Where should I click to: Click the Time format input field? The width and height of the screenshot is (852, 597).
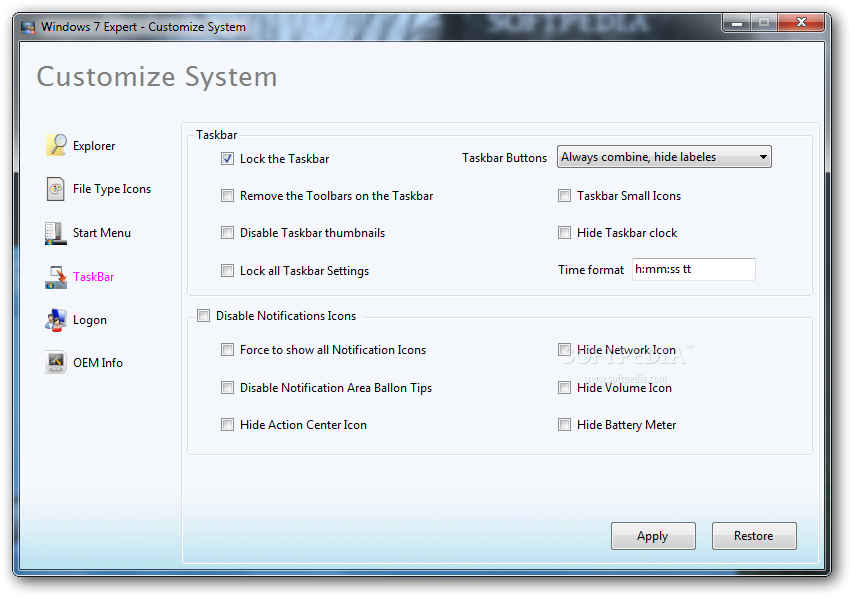[693, 269]
